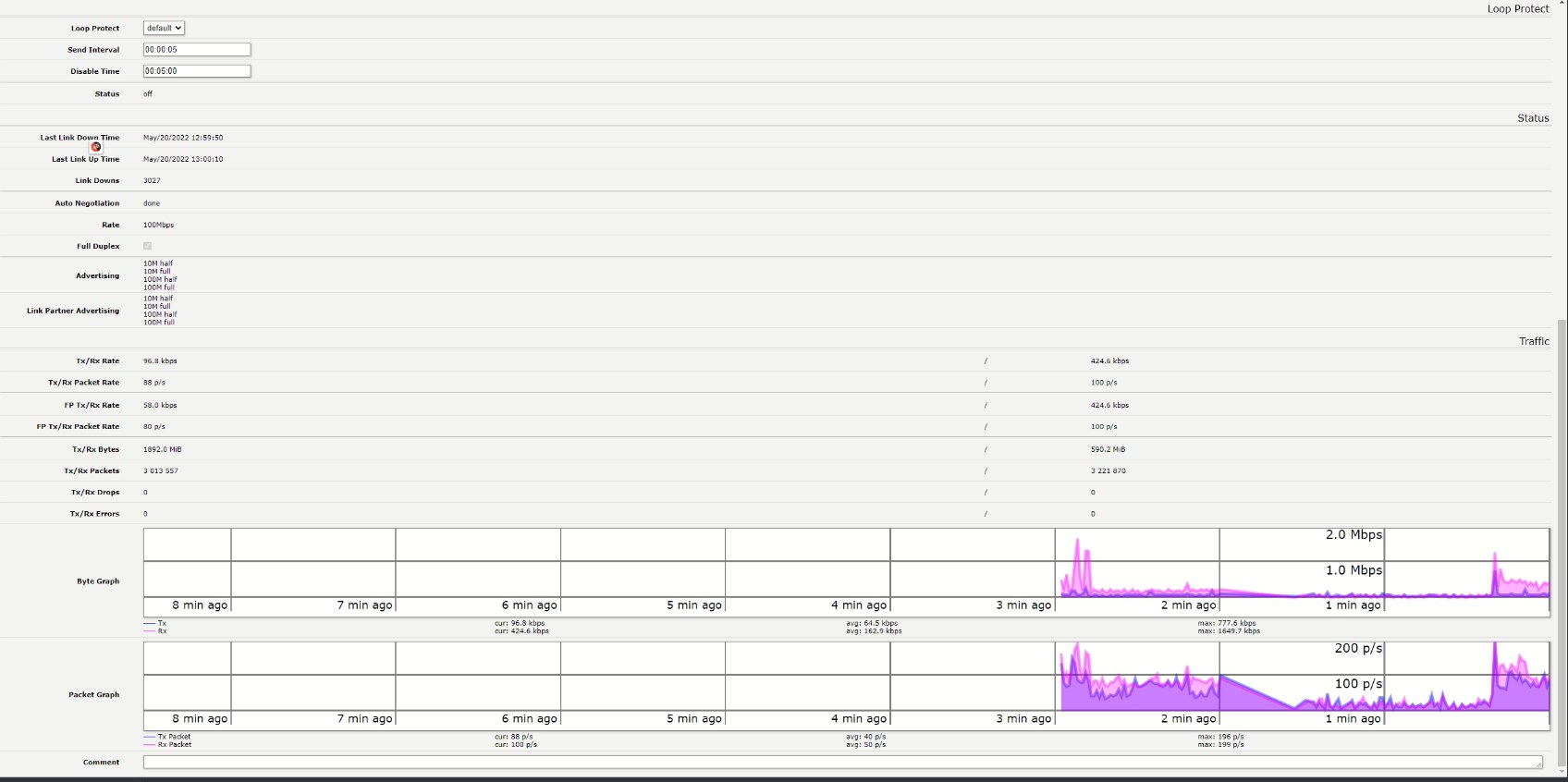Viewport: 1568px width, 782px height.
Task: Click the Loop Protect field label
Action: click(95, 29)
